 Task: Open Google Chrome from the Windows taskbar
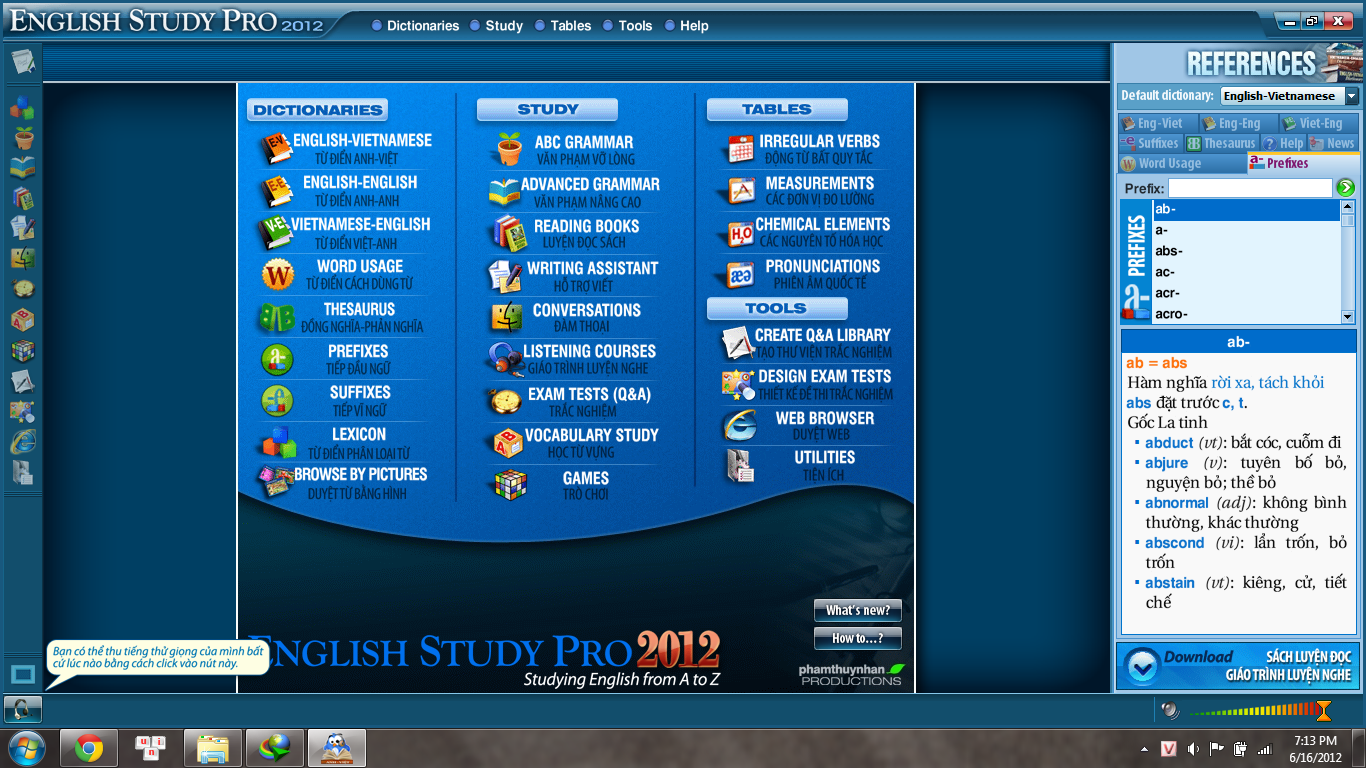click(x=89, y=748)
